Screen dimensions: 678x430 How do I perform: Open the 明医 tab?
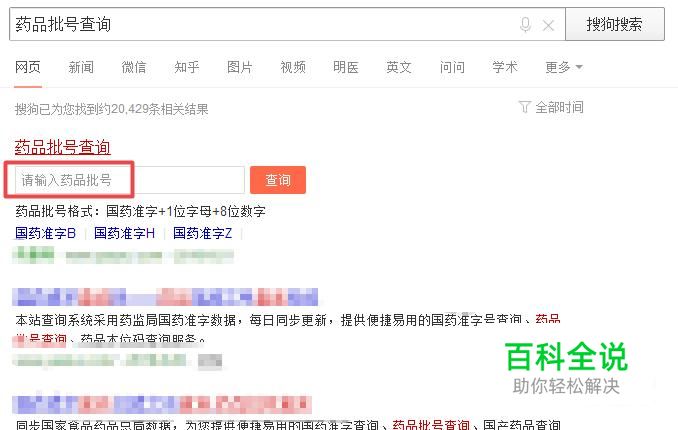point(346,67)
